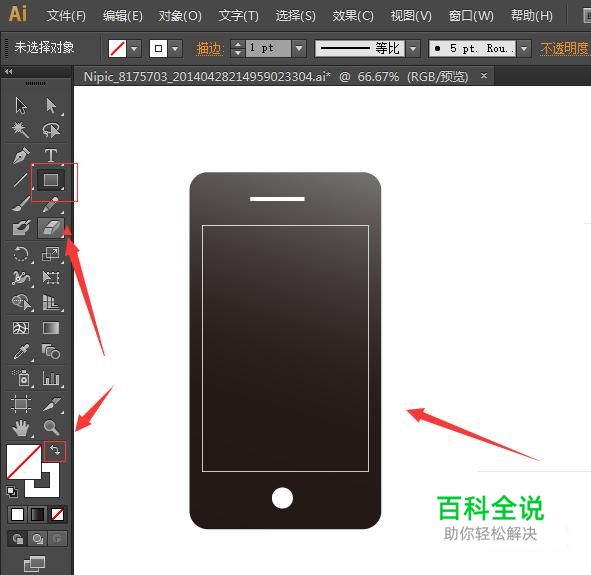Viewport: 591px width, 575px height.
Task: Enable Draw Inside mode
Action: pos(57,539)
